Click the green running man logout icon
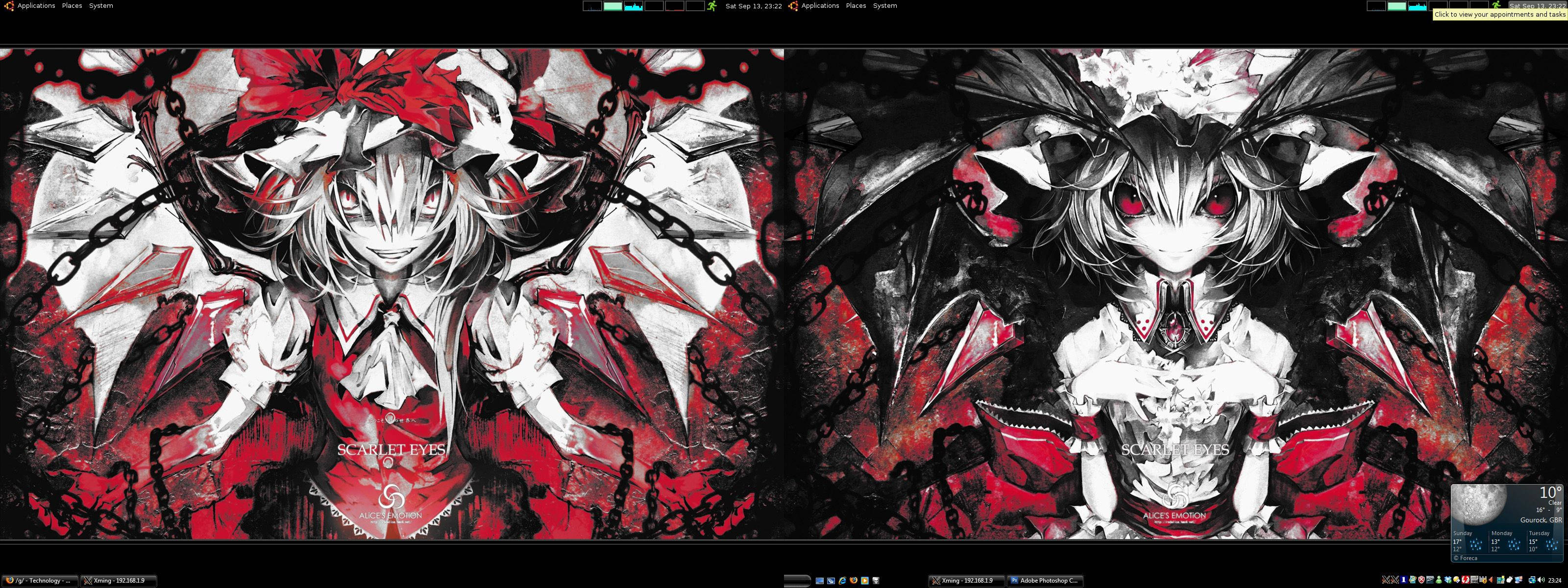1568x588 pixels. pyautogui.click(x=712, y=5)
